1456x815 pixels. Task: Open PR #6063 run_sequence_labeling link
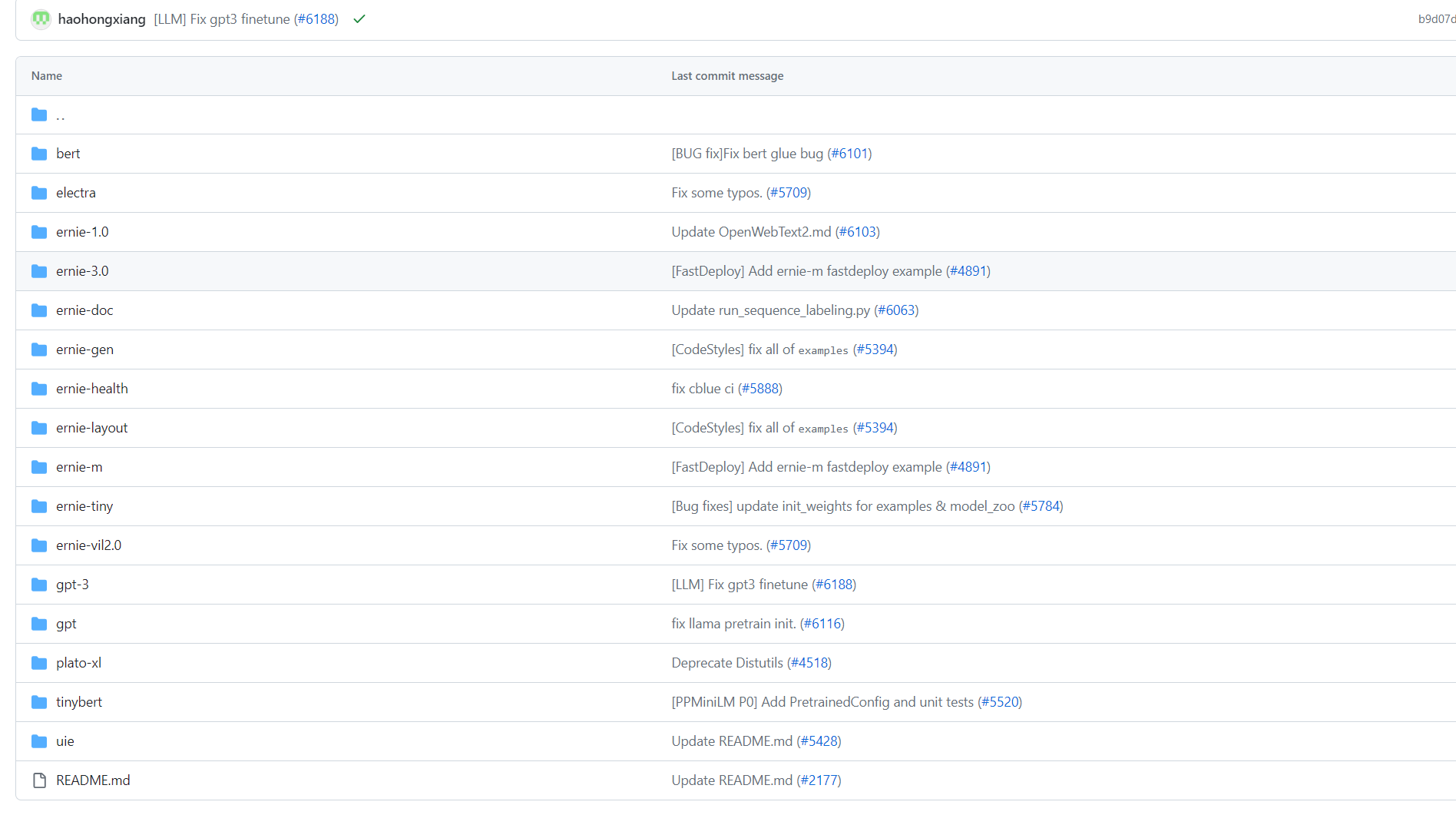click(x=896, y=310)
